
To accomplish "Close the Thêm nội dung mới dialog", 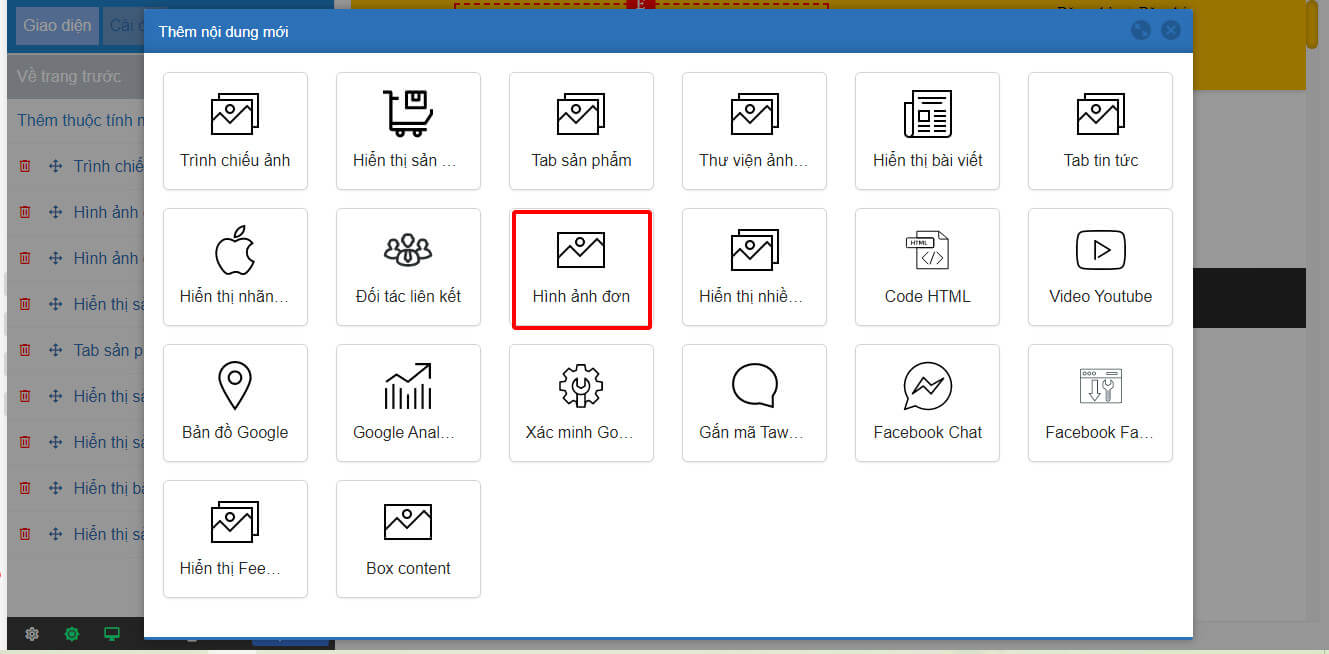I will coord(1170,30).
